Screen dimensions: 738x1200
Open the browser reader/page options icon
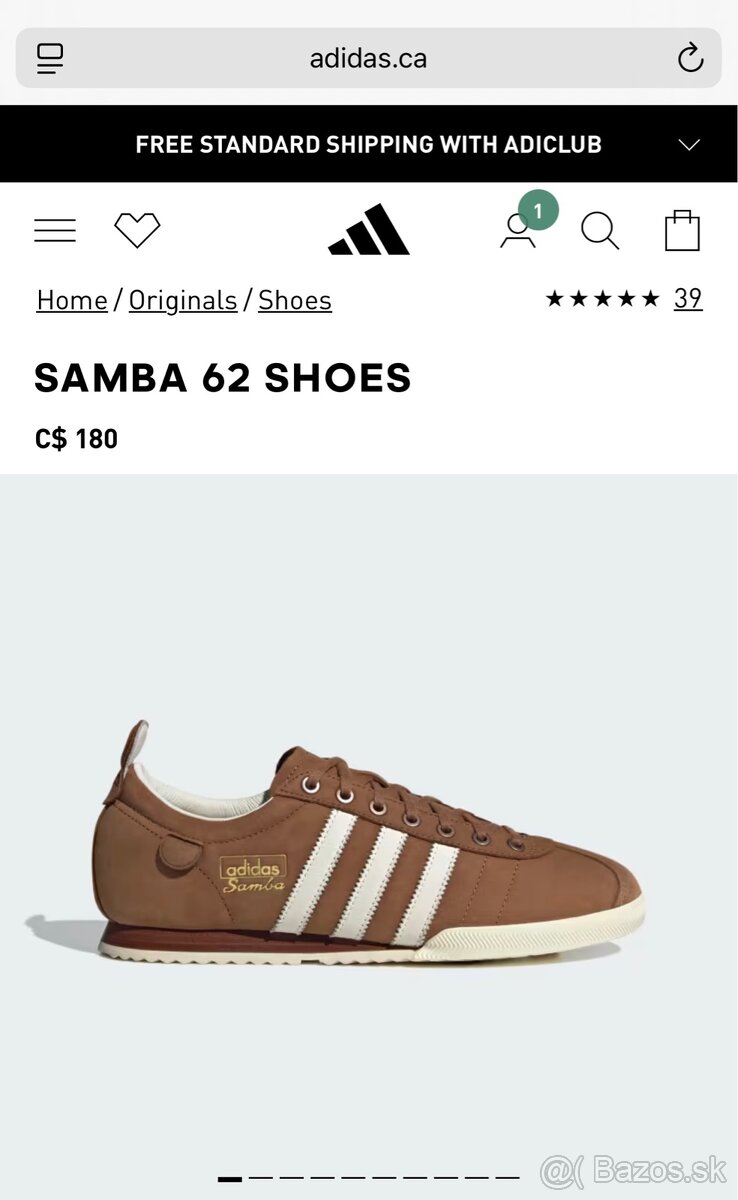tap(50, 59)
